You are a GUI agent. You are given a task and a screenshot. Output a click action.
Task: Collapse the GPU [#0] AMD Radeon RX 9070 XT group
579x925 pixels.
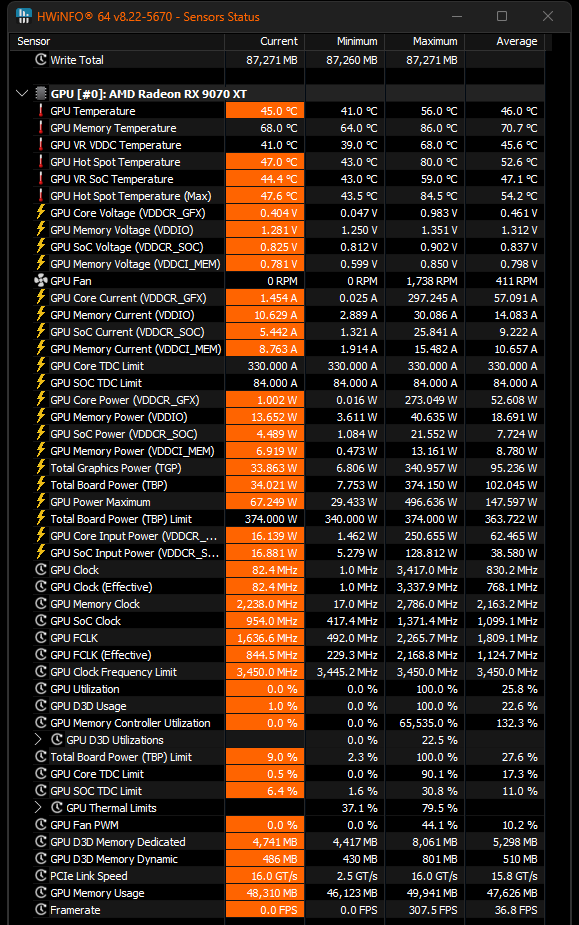pos(22,93)
